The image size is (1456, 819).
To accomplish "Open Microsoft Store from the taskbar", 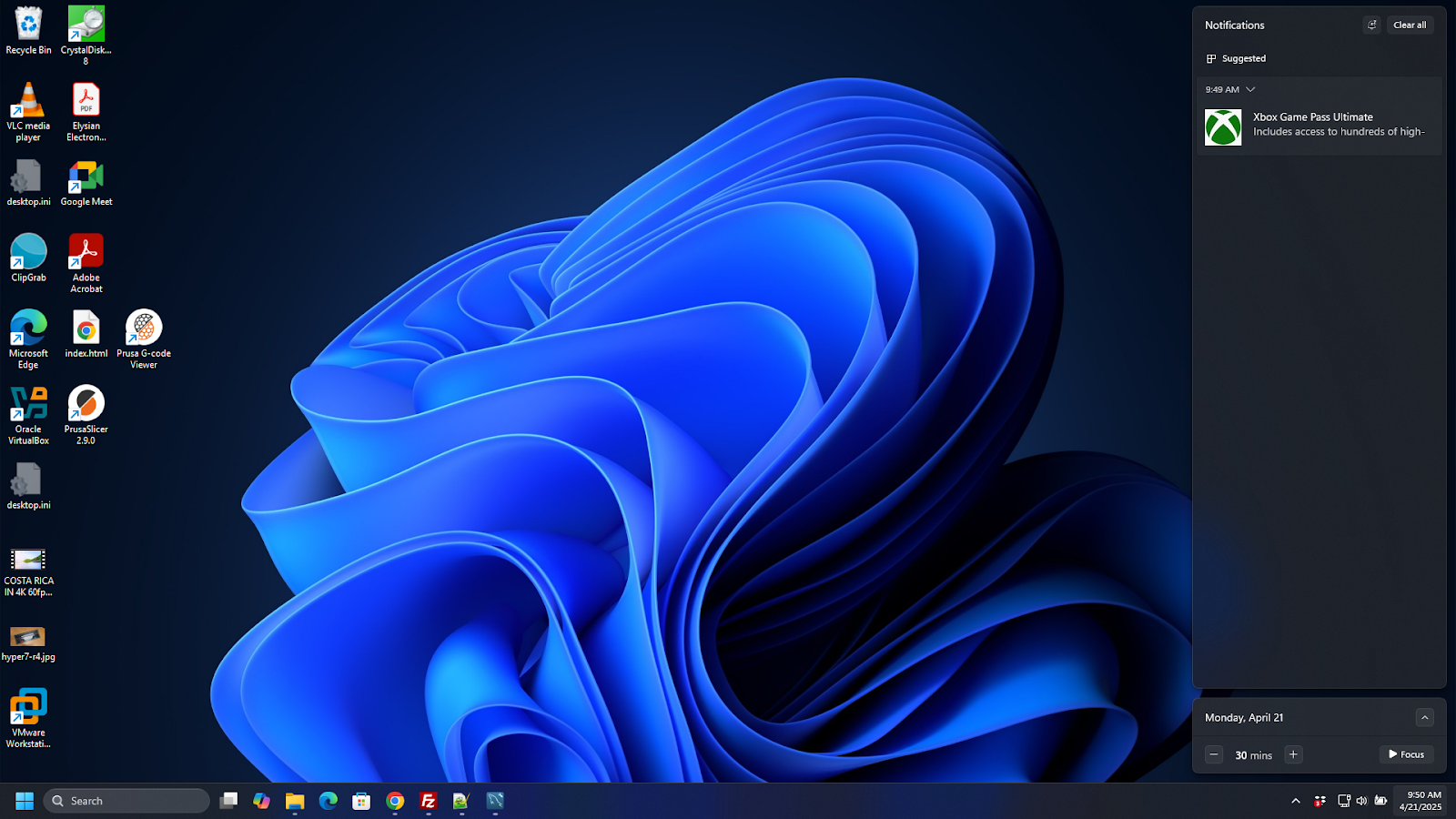I will (x=361, y=801).
